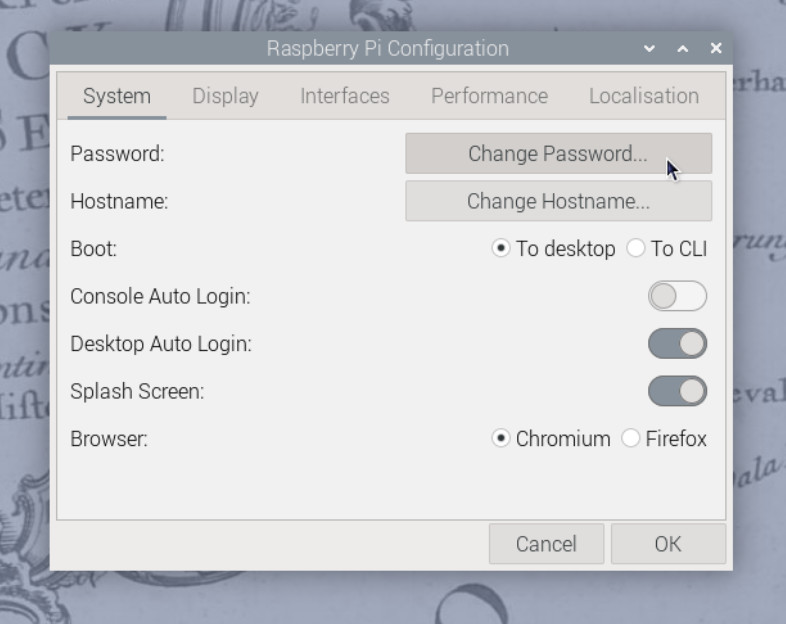Viewport: 786px width, 624px height.
Task: Choose Firefox as the browser
Action: (x=631, y=439)
